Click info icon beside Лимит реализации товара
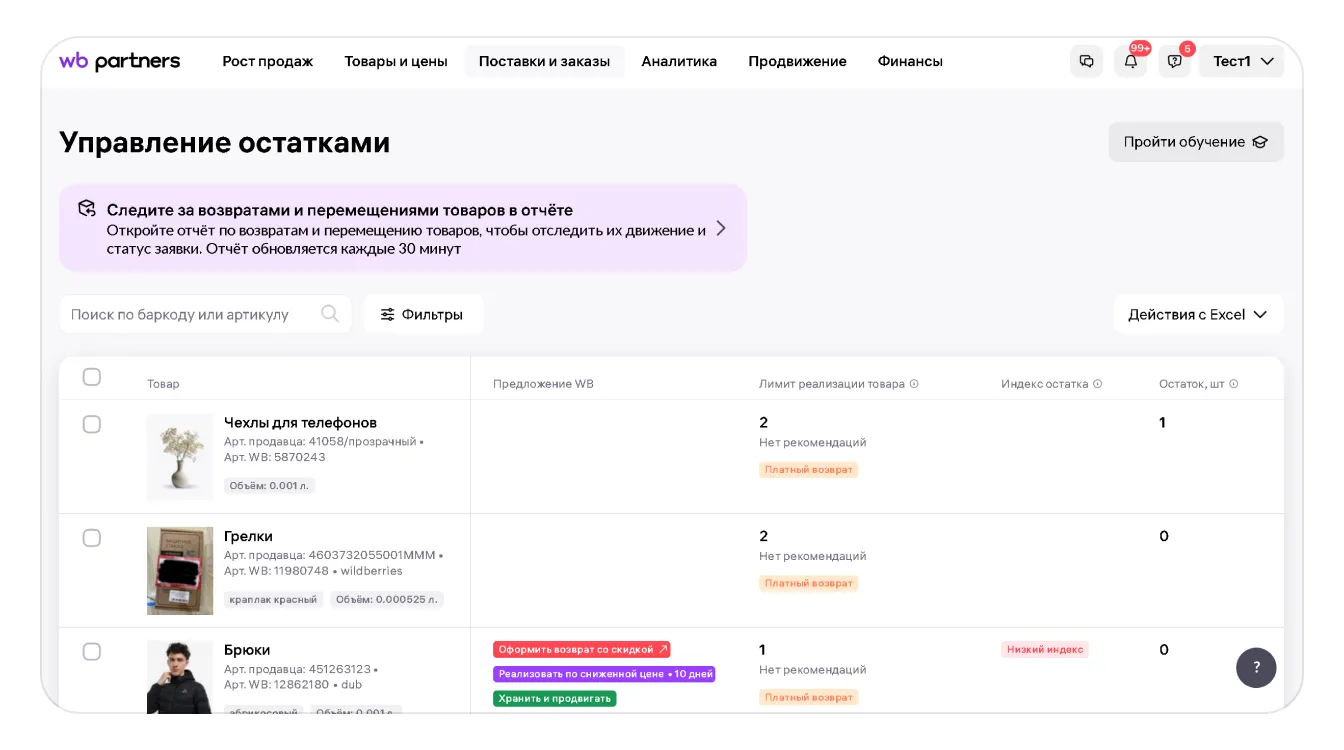The height and width of the screenshot is (750, 1344). [914, 384]
